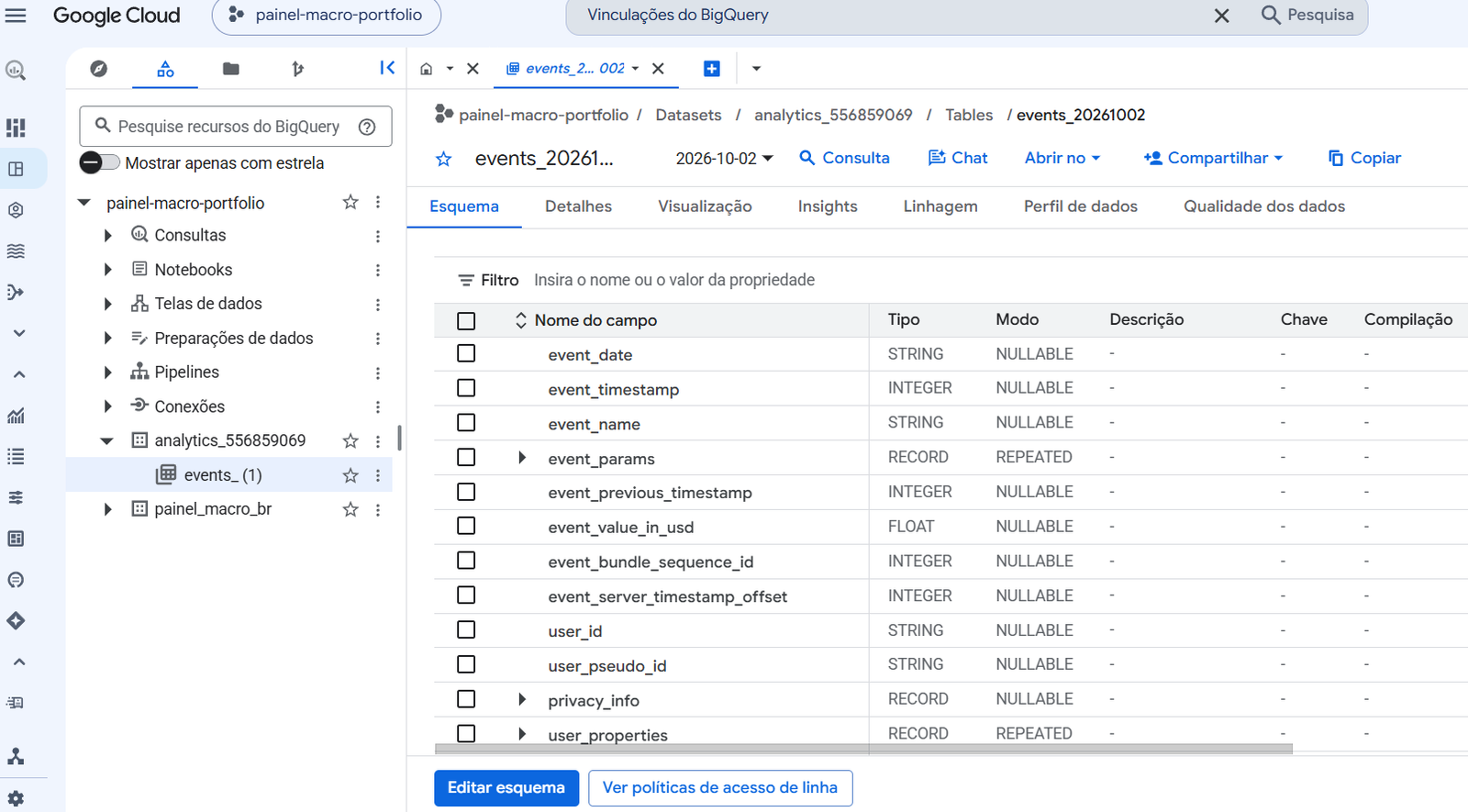1468x812 pixels.
Task: Collapse the analytics_556859069 dataset tree
Action: [x=106, y=440]
